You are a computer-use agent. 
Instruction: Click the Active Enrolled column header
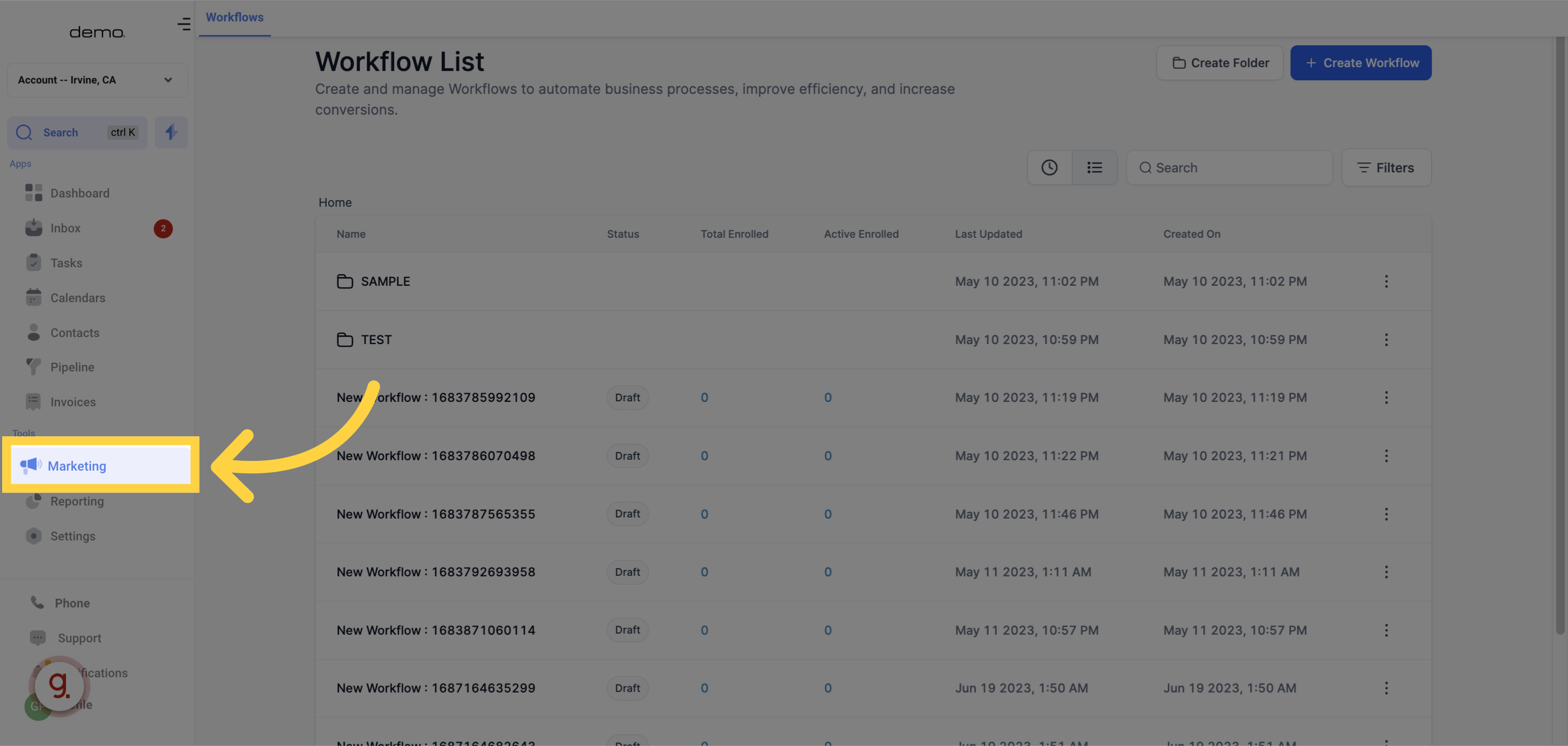[x=861, y=234]
